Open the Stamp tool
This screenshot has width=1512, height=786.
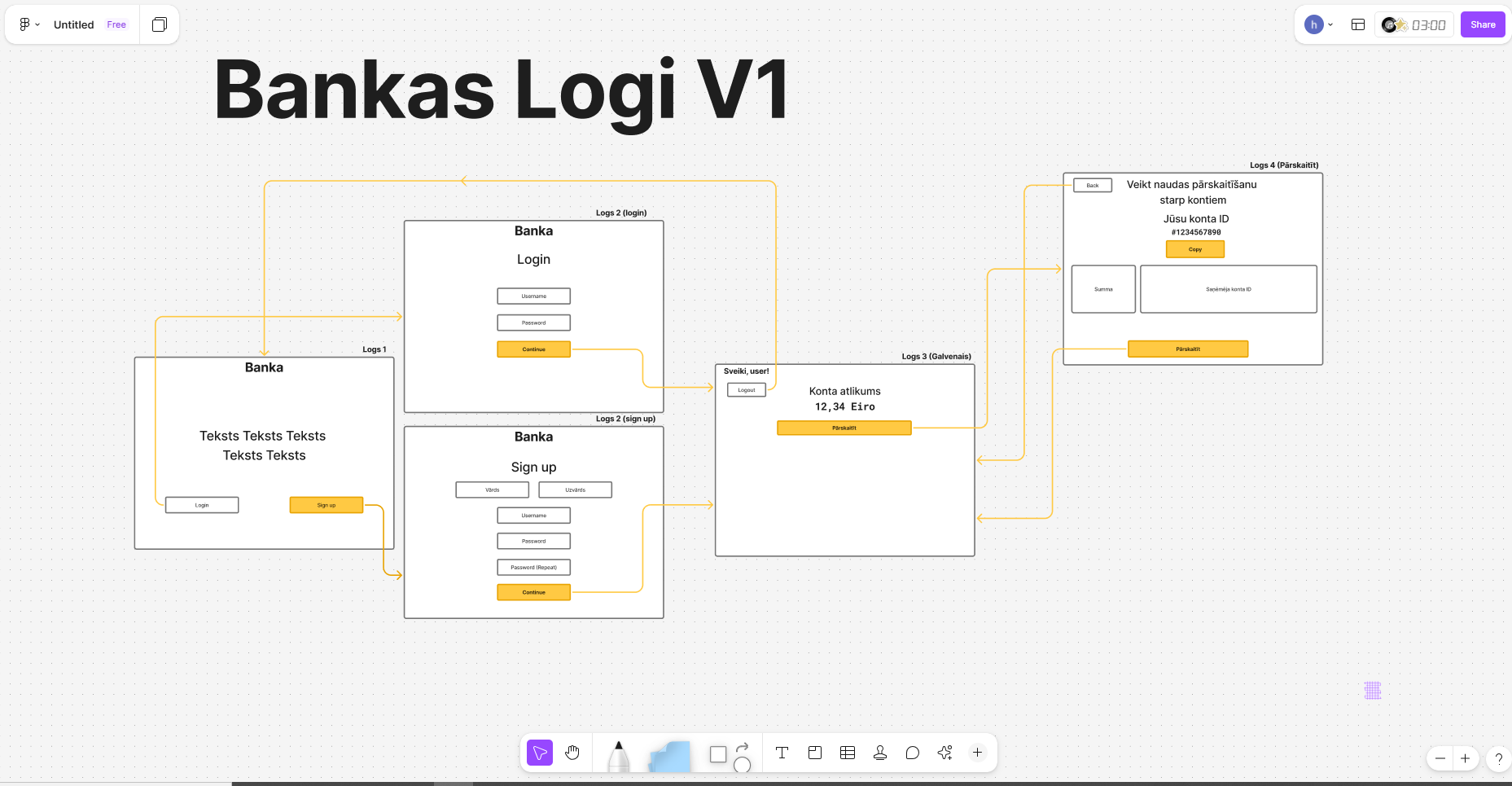click(880, 753)
